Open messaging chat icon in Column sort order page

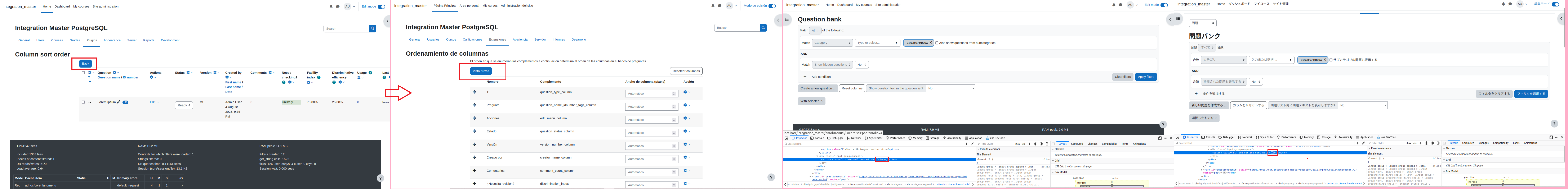click(338, 7)
